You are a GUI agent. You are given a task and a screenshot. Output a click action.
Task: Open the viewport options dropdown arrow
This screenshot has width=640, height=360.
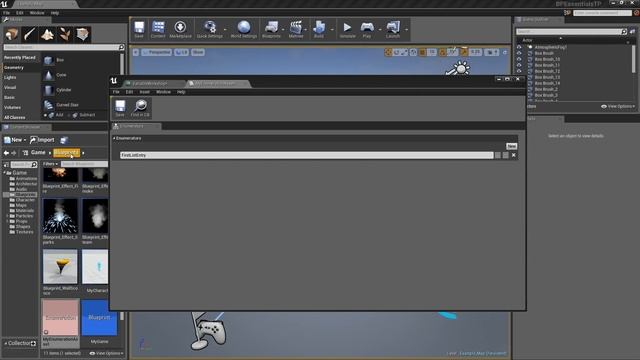tap(136, 52)
